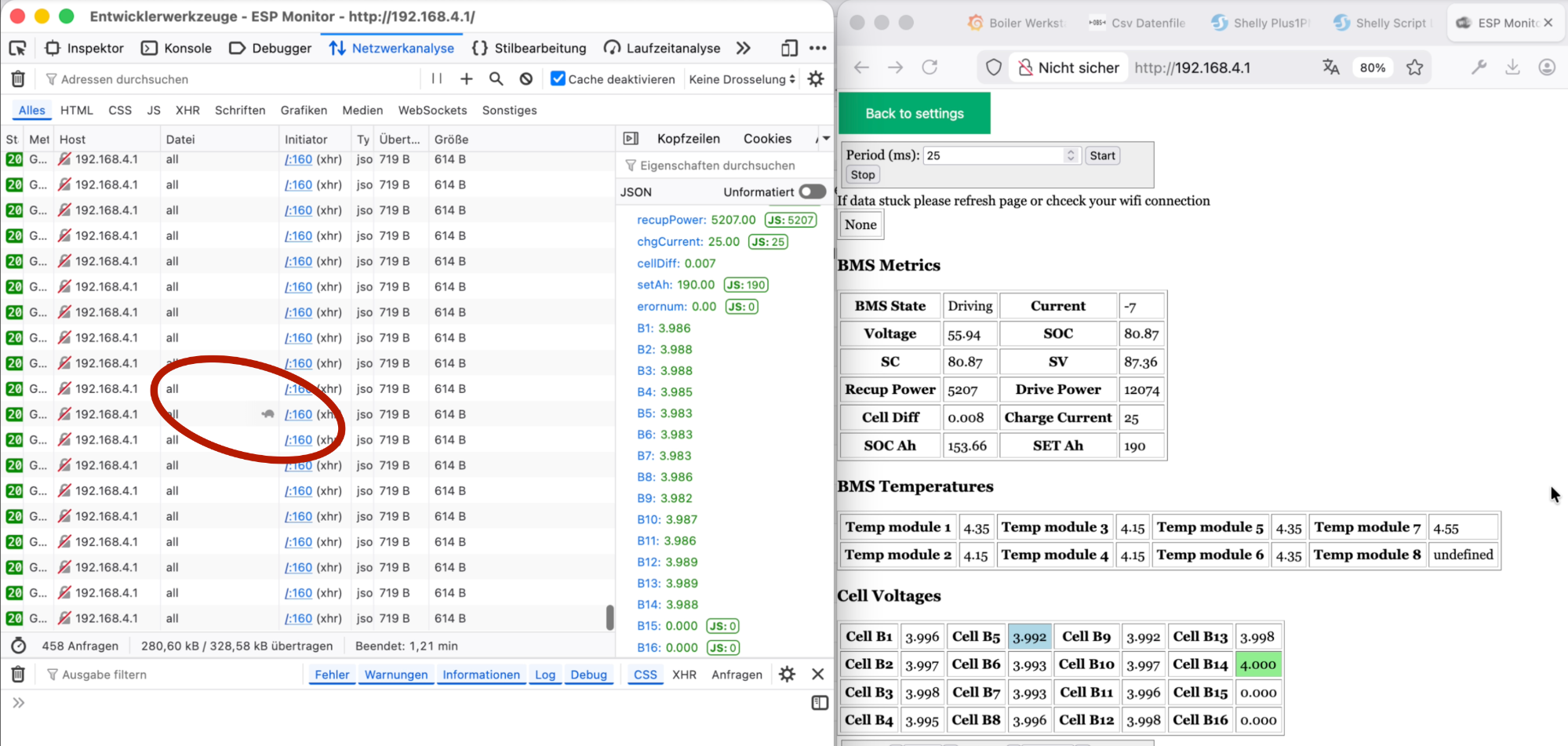Pause network recording
Viewport: 1568px width, 746px height.
click(x=437, y=79)
